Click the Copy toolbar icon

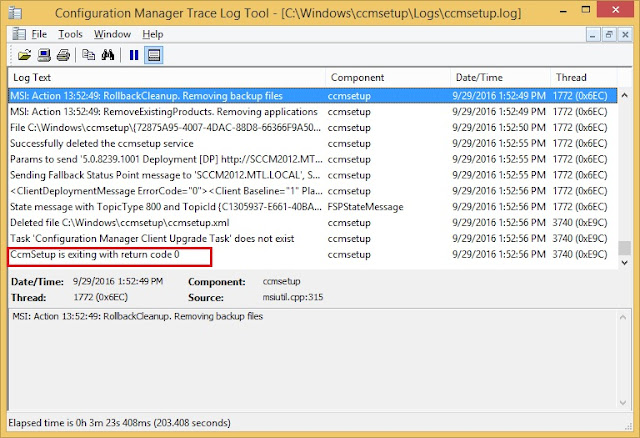88,55
